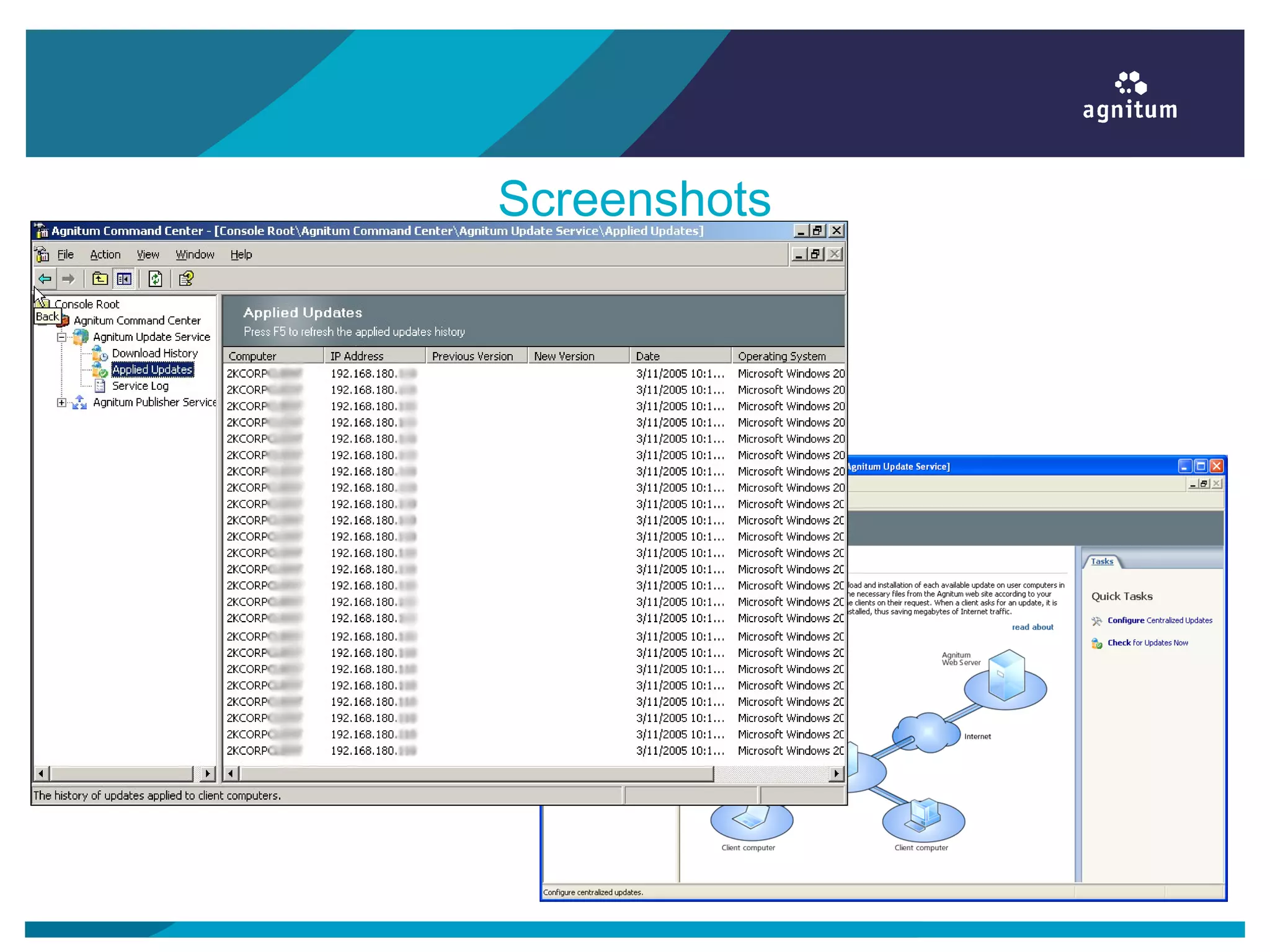Click the list's scroll right arrow
The width and height of the screenshot is (1270, 952).
pyautogui.click(x=837, y=773)
